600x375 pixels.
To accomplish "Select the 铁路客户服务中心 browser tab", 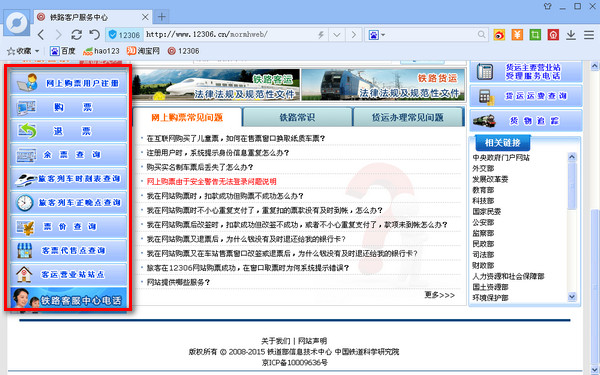I will tap(92, 17).
